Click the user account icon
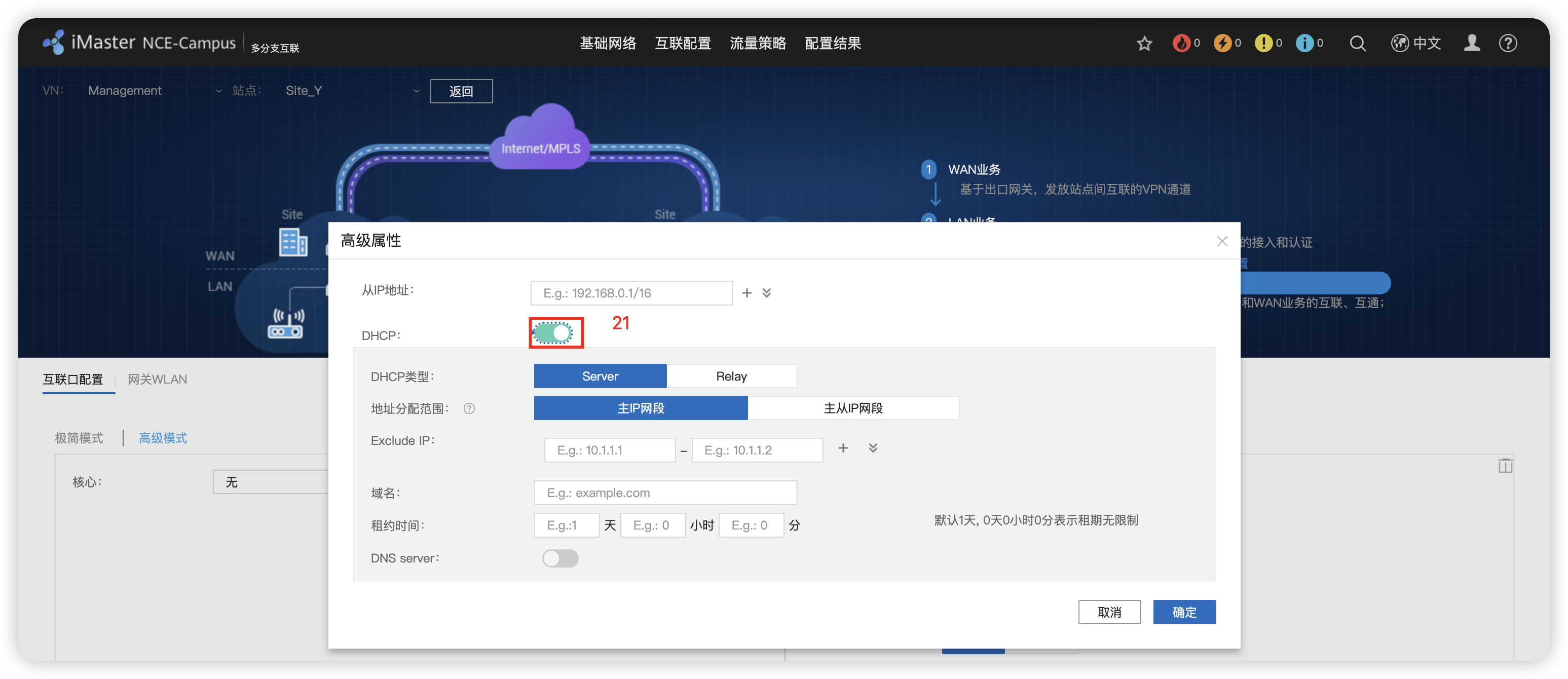1568x679 pixels. [1472, 43]
